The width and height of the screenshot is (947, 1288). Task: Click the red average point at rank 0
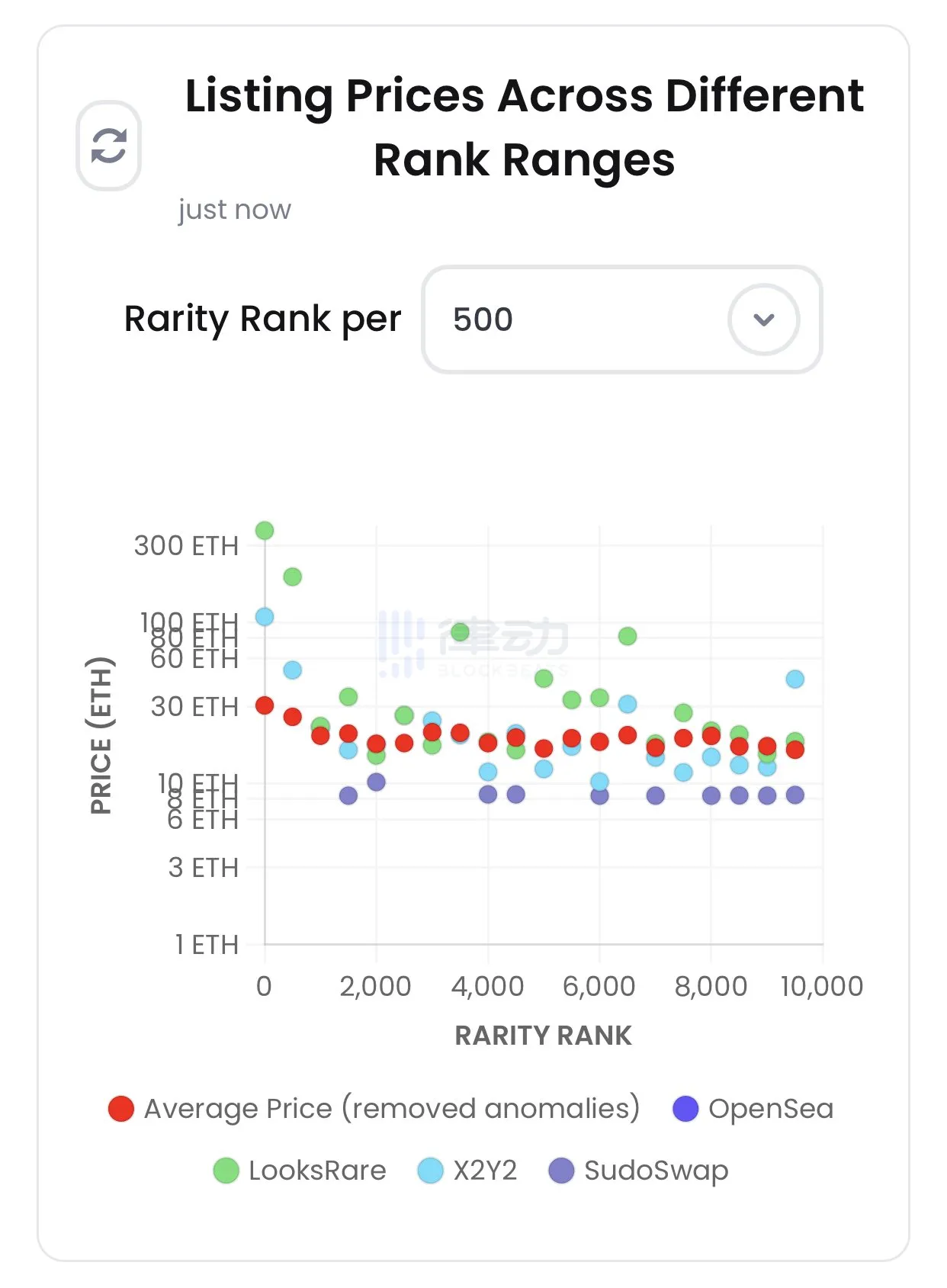point(265,705)
